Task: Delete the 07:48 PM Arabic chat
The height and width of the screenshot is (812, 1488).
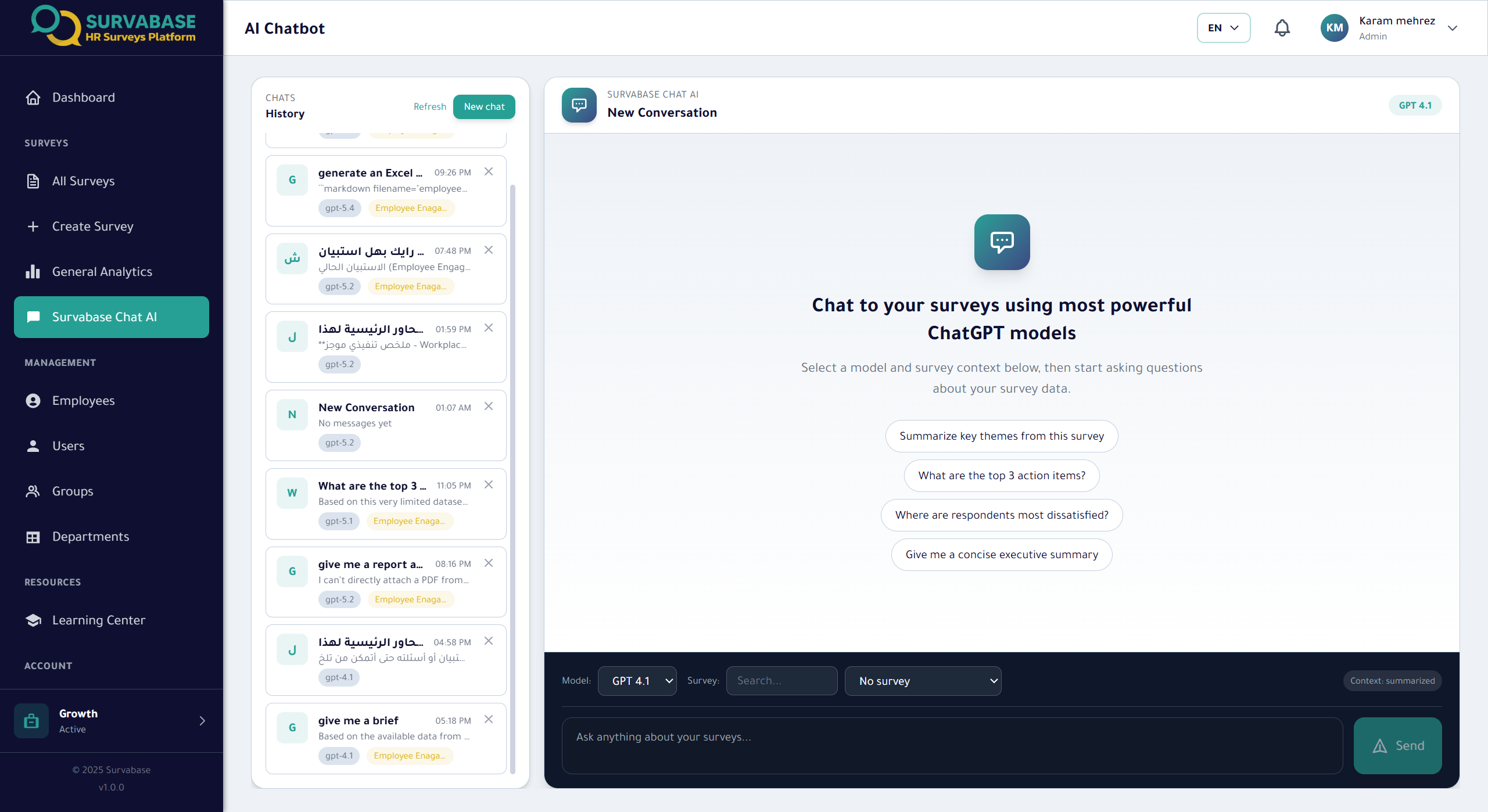Action: [x=489, y=250]
